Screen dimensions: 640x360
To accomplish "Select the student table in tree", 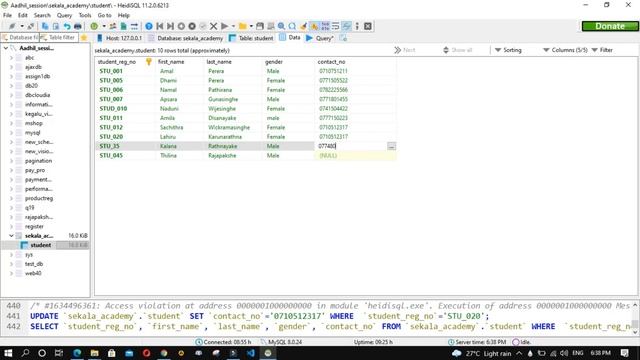I will click(x=41, y=245).
